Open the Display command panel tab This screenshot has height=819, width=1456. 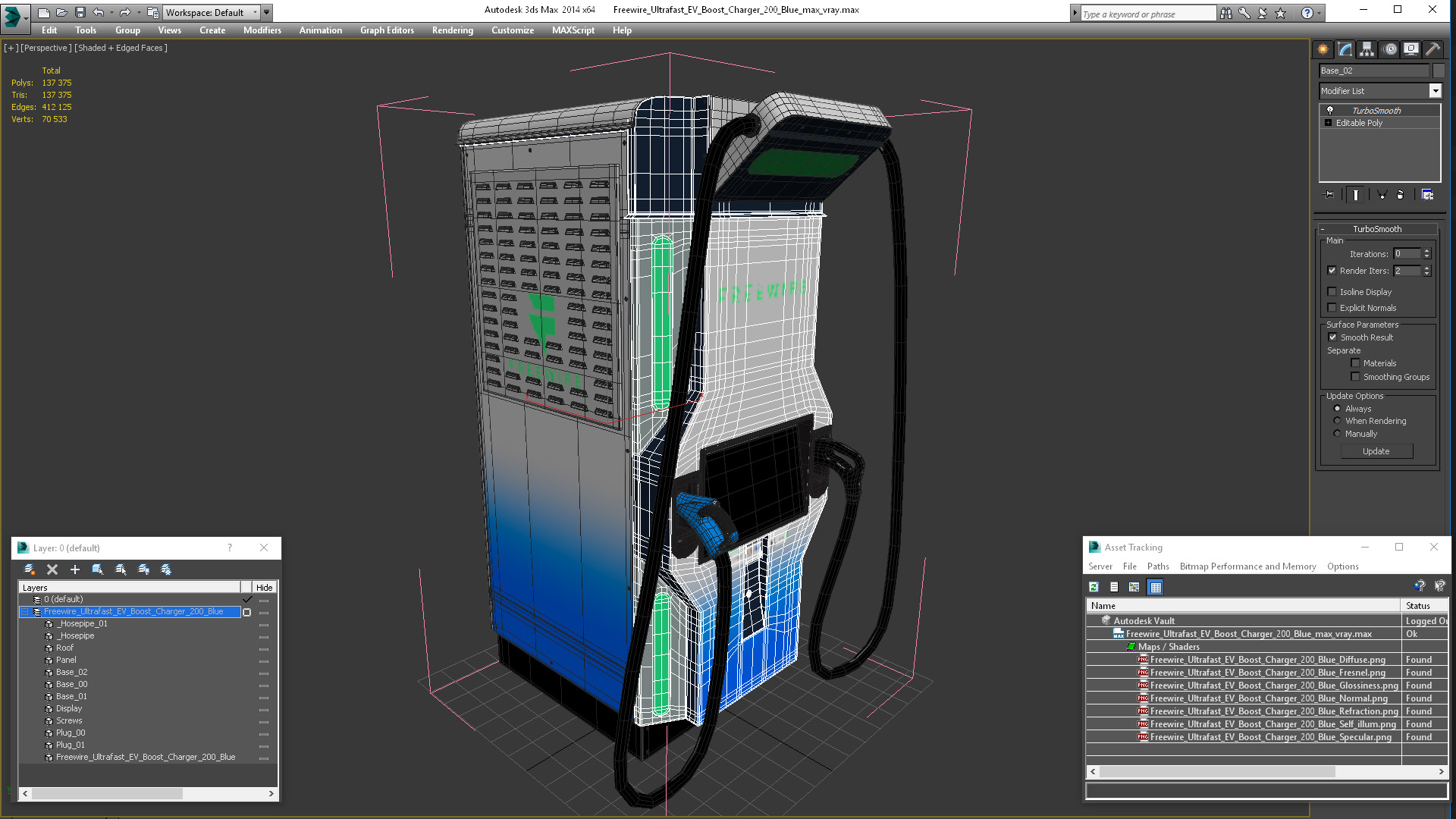point(1411,49)
